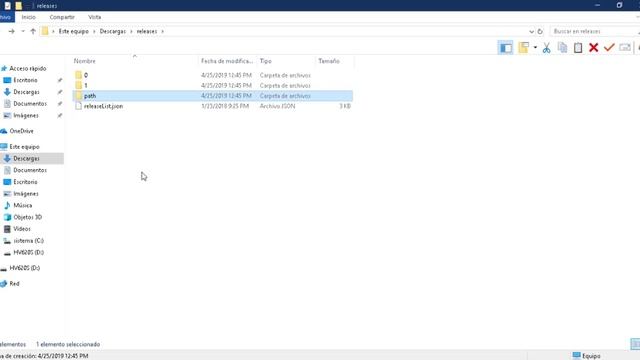Open Escritorio under Acceso rápido
Screen dimensions: 640x360
(25, 80)
